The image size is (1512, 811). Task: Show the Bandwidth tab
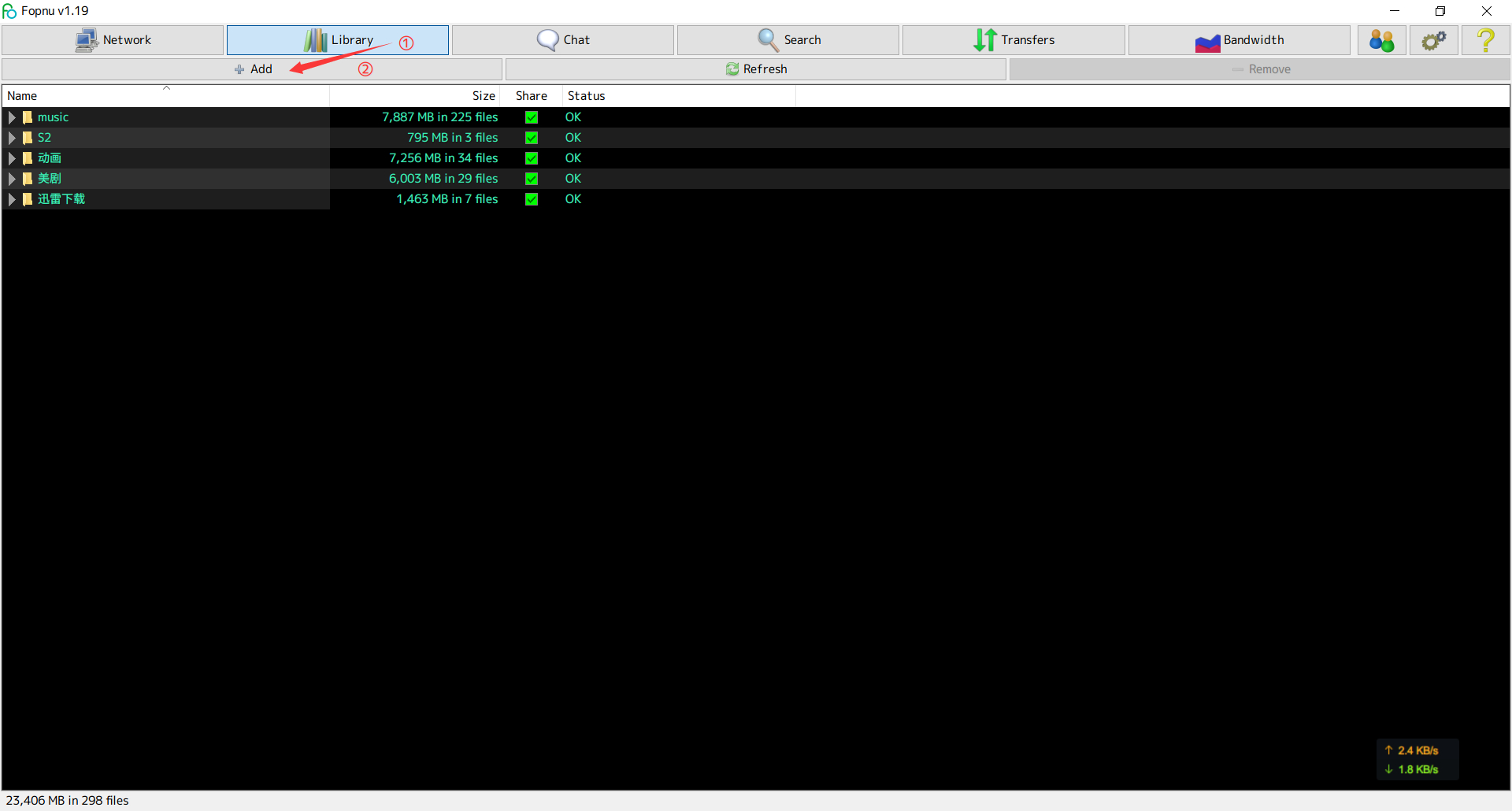[1239, 40]
